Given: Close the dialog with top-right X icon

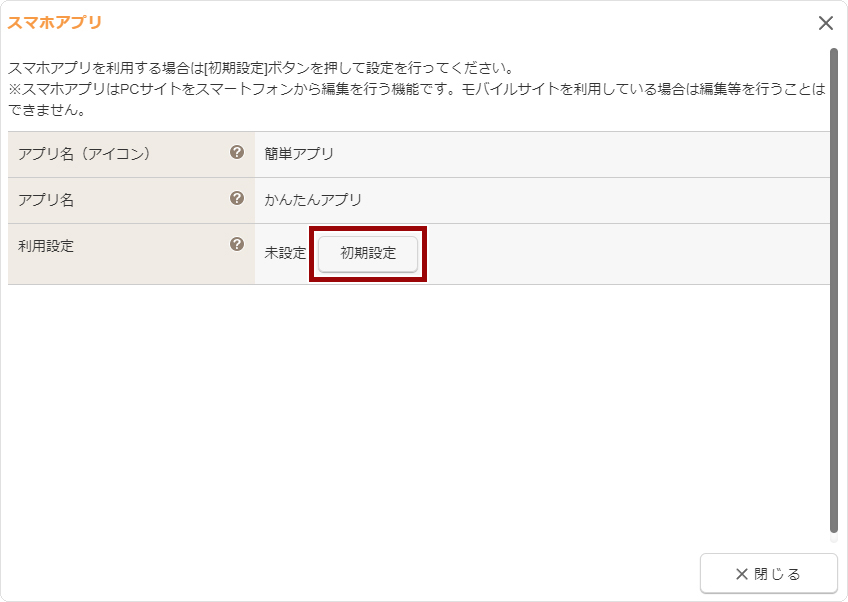Looking at the screenshot, I should tap(825, 23).
